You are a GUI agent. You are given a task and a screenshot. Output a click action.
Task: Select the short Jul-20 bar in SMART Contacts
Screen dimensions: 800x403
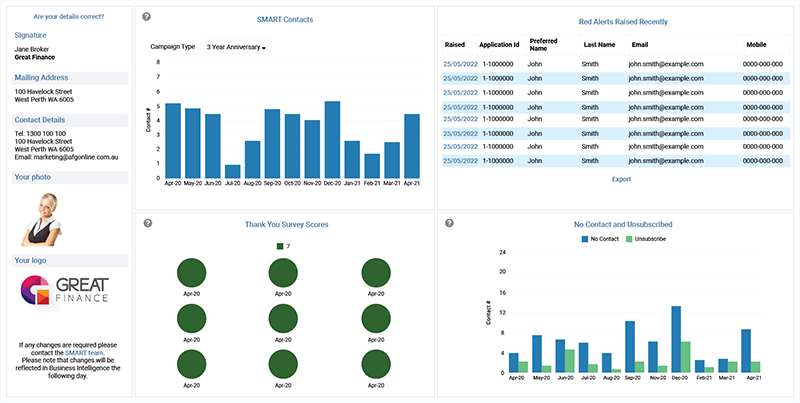233,171
